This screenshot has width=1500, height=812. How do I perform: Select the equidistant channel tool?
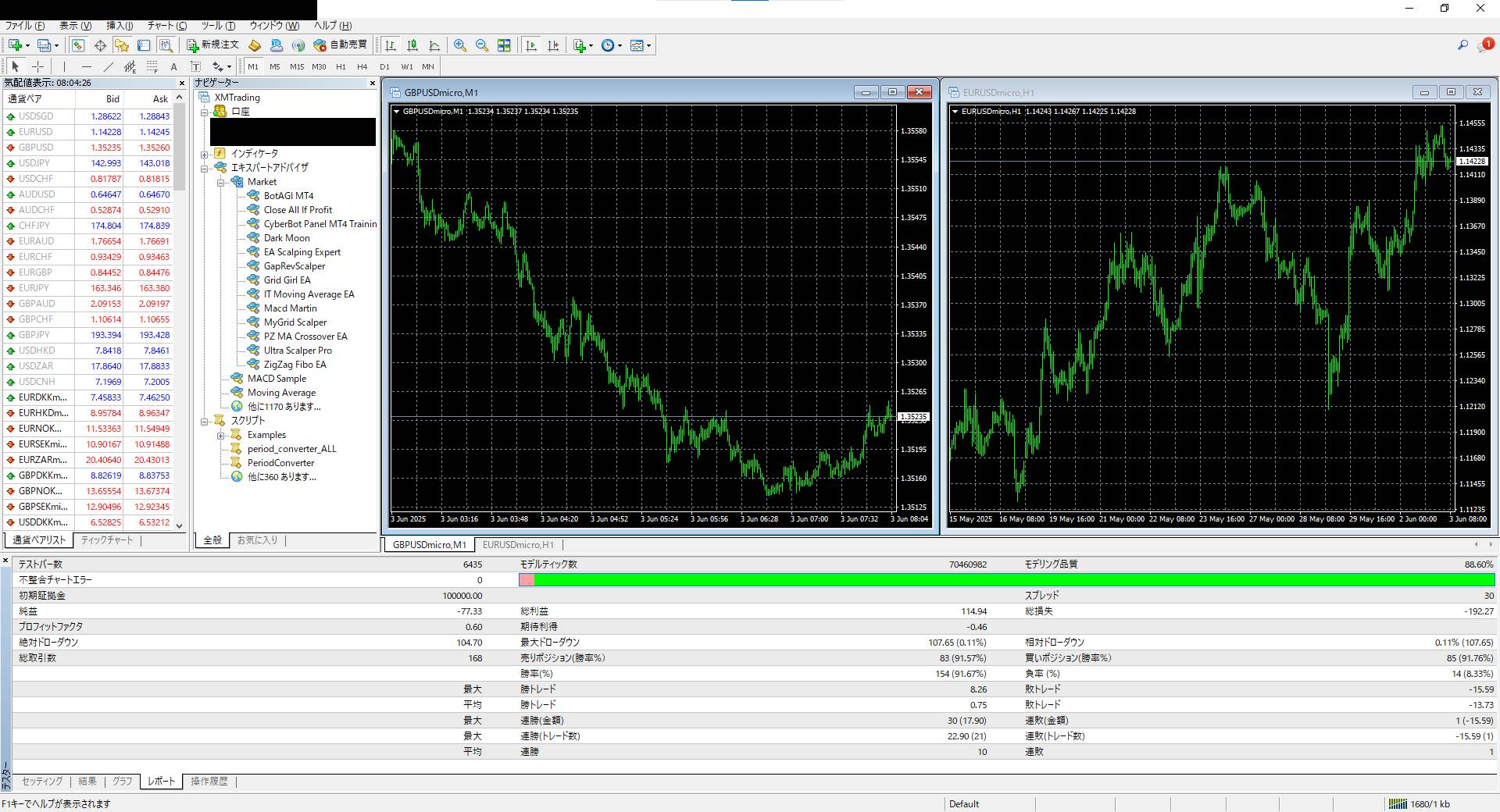(130, 66)
